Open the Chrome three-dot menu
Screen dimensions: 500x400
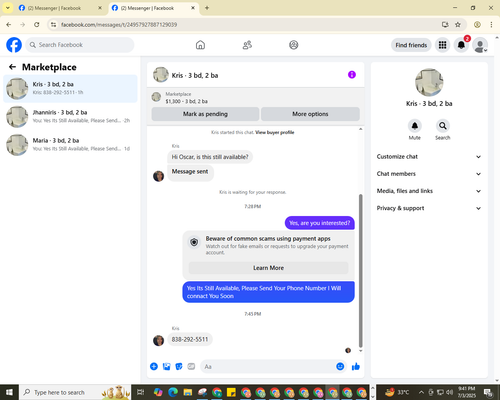491,25
